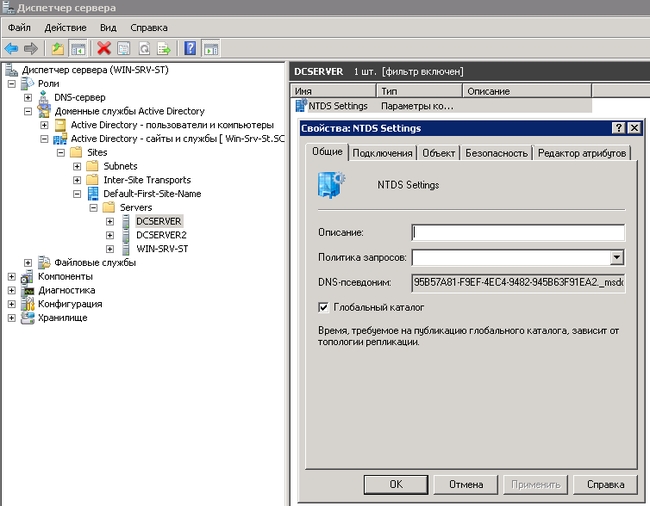The height and width of the screenshot is (506, 650).
Task: Open the Действие menu
Action: click(x=65, y=28)
